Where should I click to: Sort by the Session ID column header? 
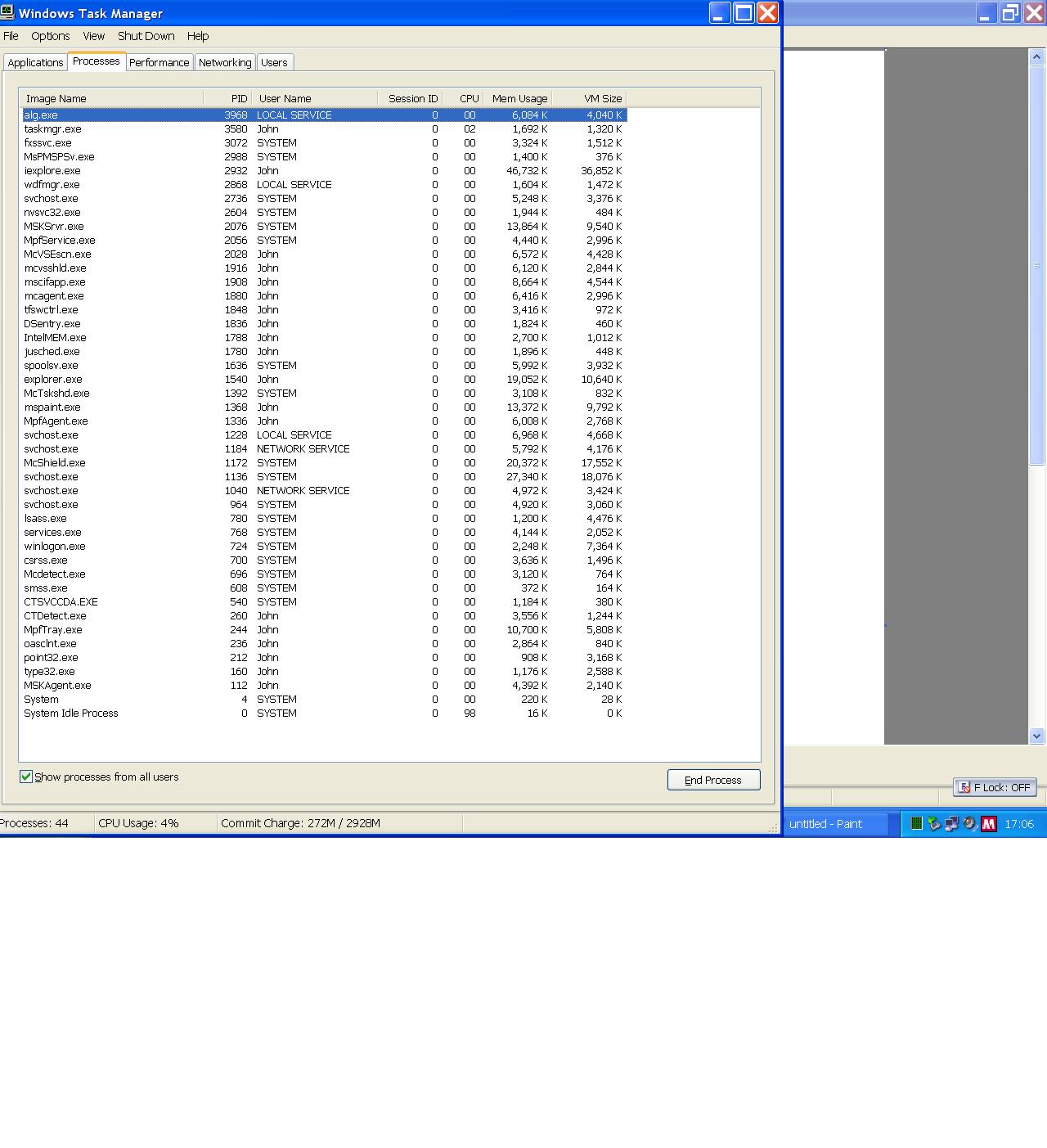[411, 98]
